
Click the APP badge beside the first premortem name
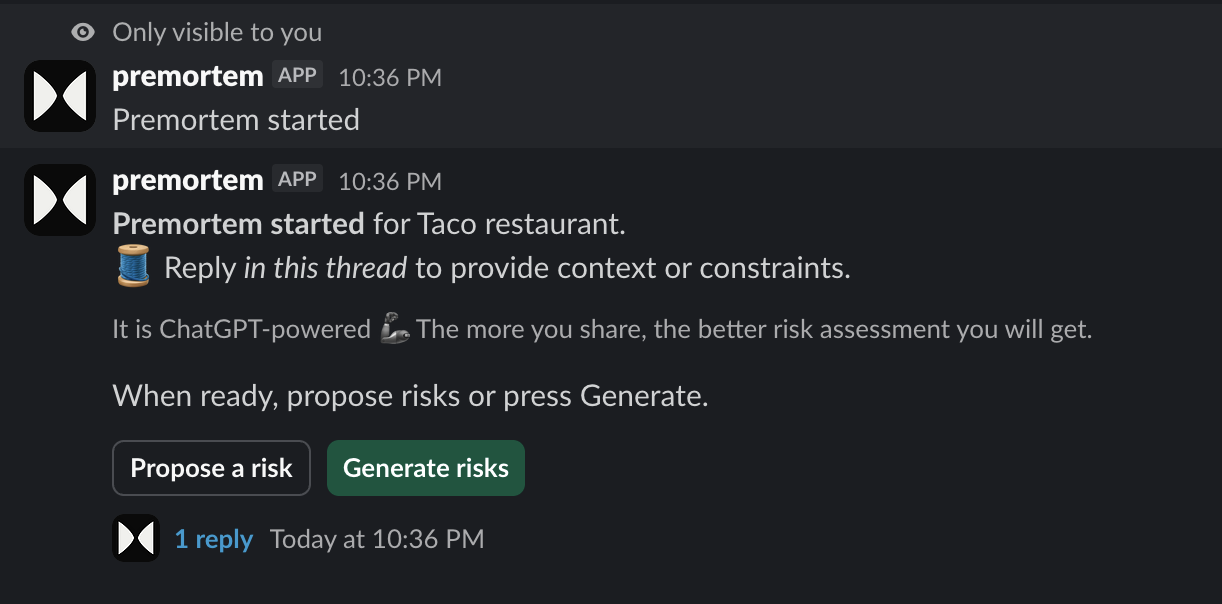(x=297, y=74)
